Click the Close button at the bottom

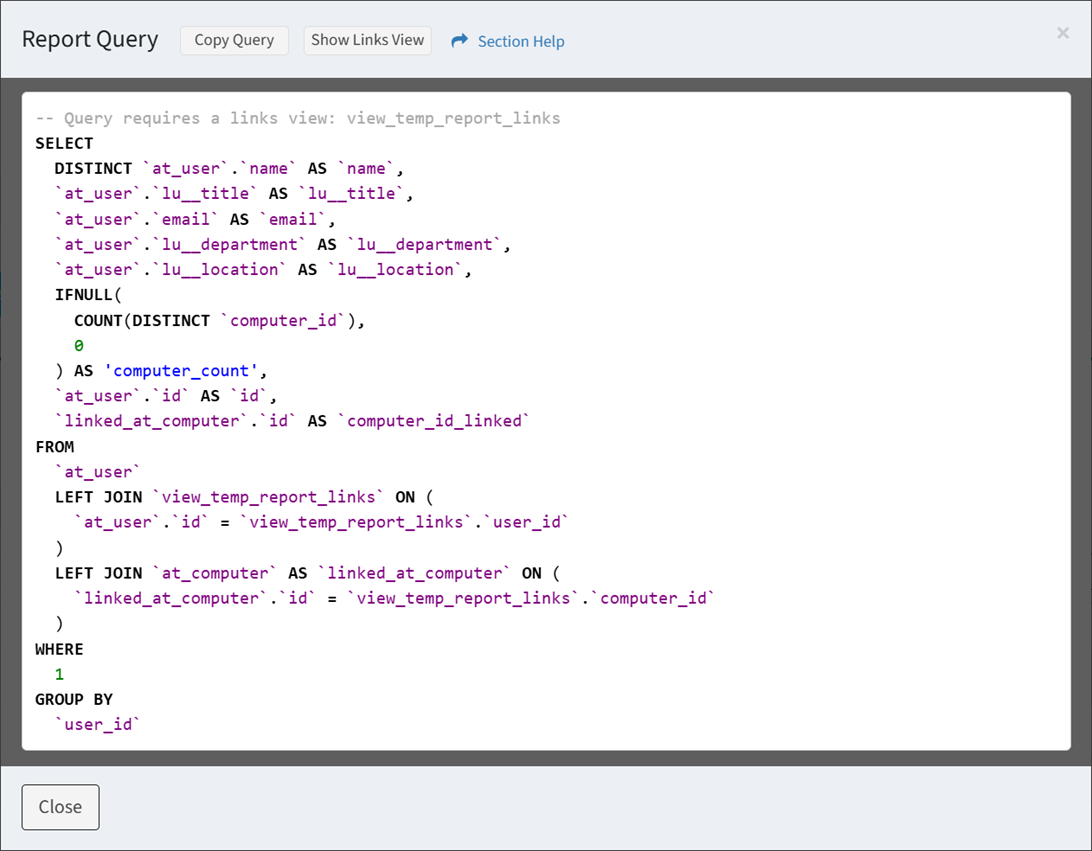pos(60,807)
